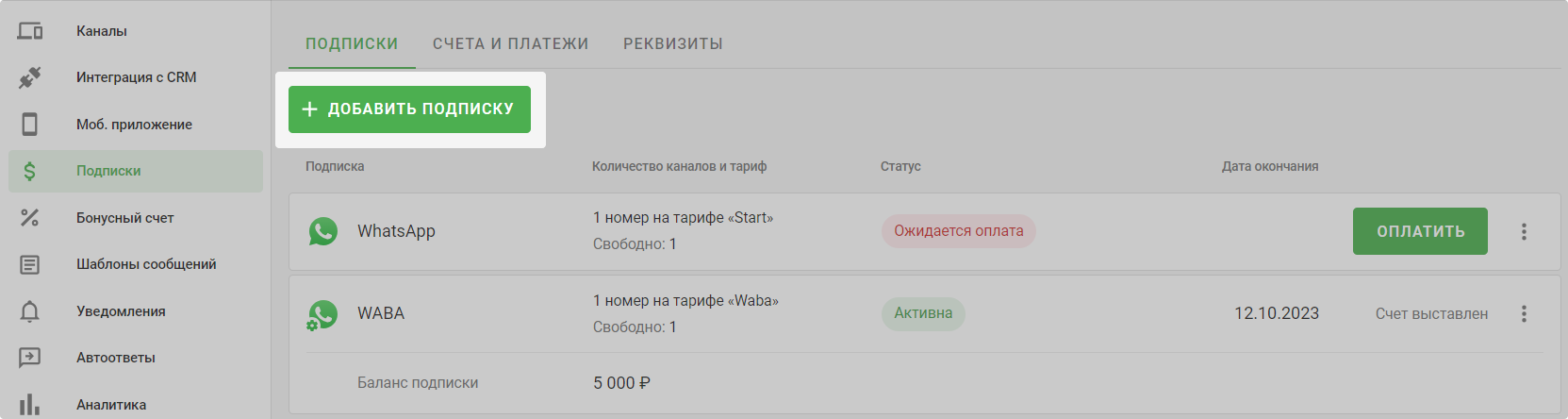Click the Channels devices icon in sidebar
Viewport: 1568px width, 419px height.
tap(30, 31)
